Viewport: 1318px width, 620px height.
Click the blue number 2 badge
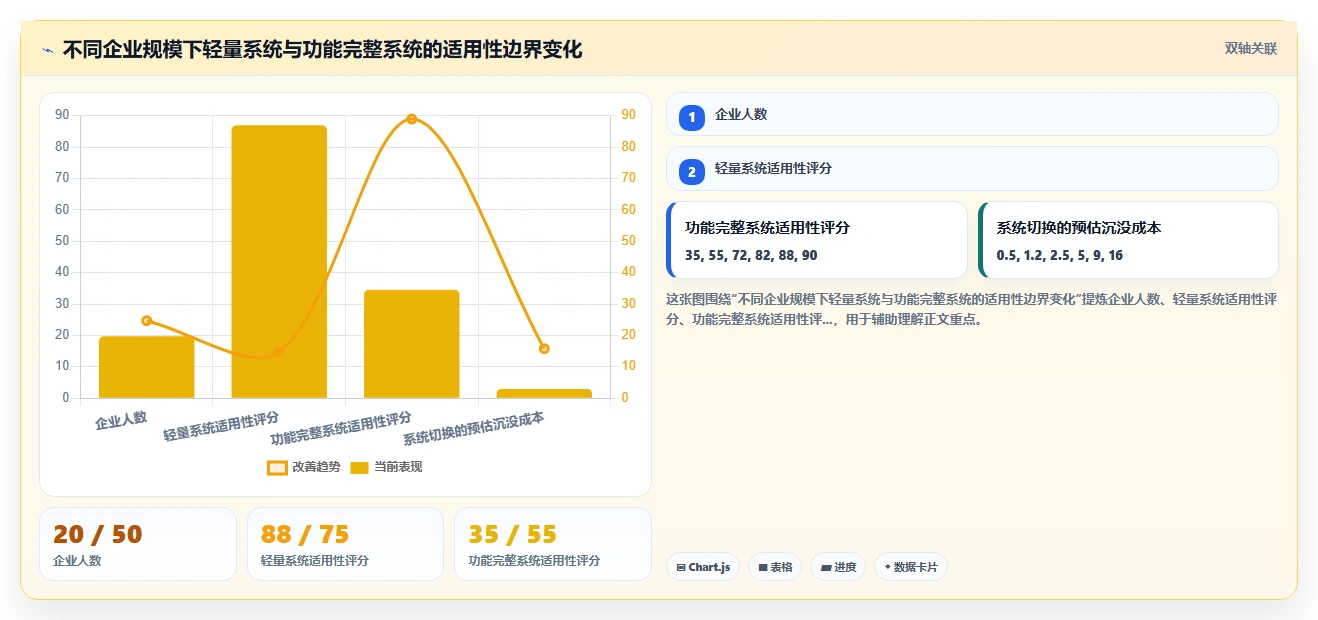pyautogui.click(x=691, y=172)
